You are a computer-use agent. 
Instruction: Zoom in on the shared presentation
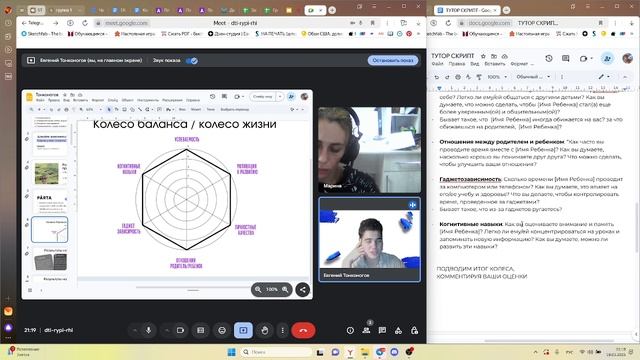coord(285,289)
